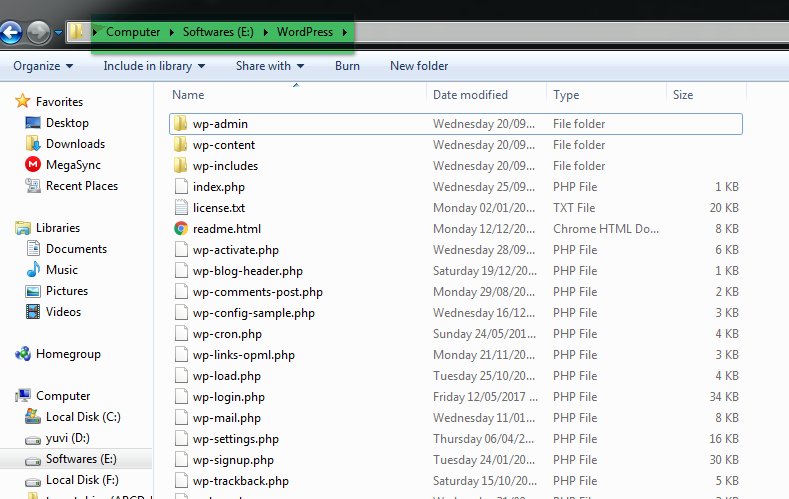Sort by the Size column header
Image resolution: width=789 pixels, height=499 pixels.
point(683,95)
